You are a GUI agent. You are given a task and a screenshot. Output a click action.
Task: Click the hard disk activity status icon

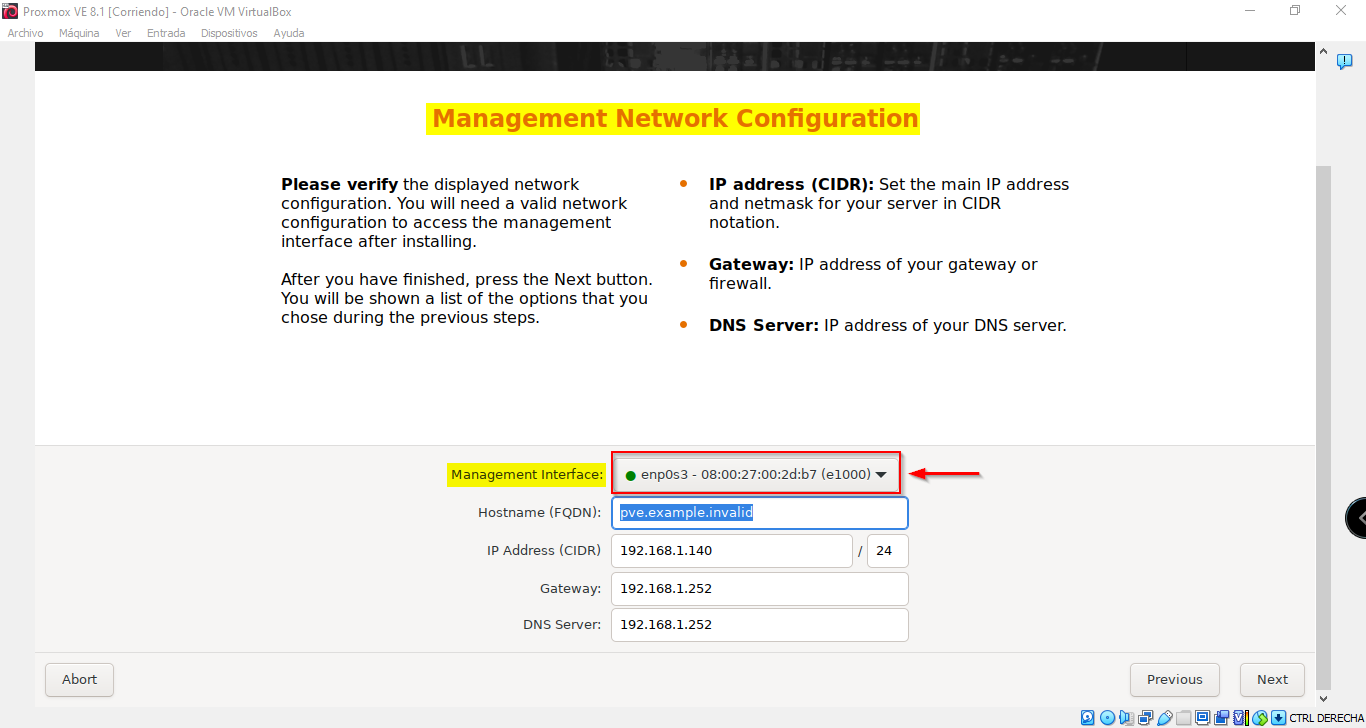[1088, 718]
